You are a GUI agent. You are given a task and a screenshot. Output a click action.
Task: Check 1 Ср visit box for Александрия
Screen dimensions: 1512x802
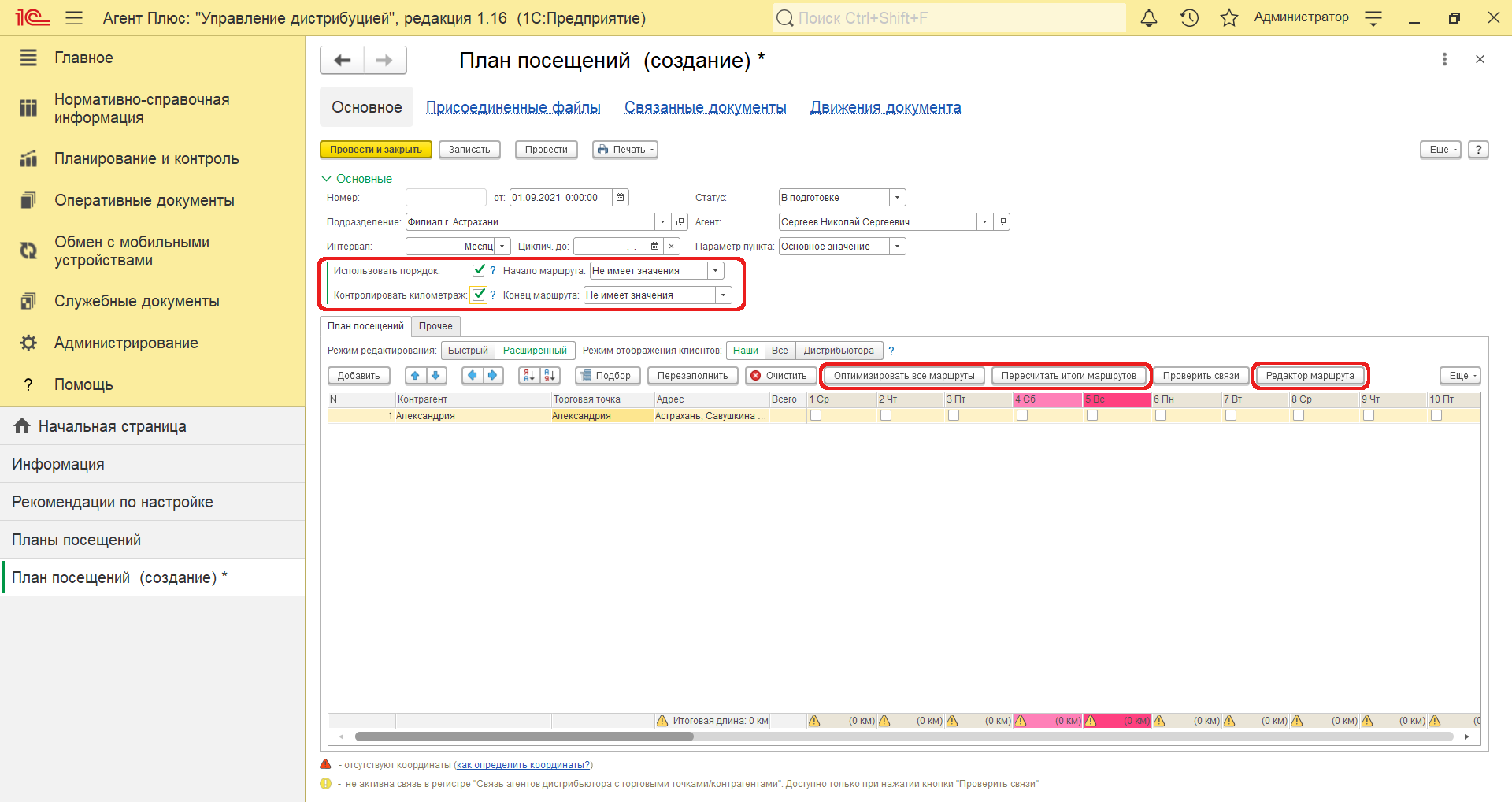click(816, 415)
